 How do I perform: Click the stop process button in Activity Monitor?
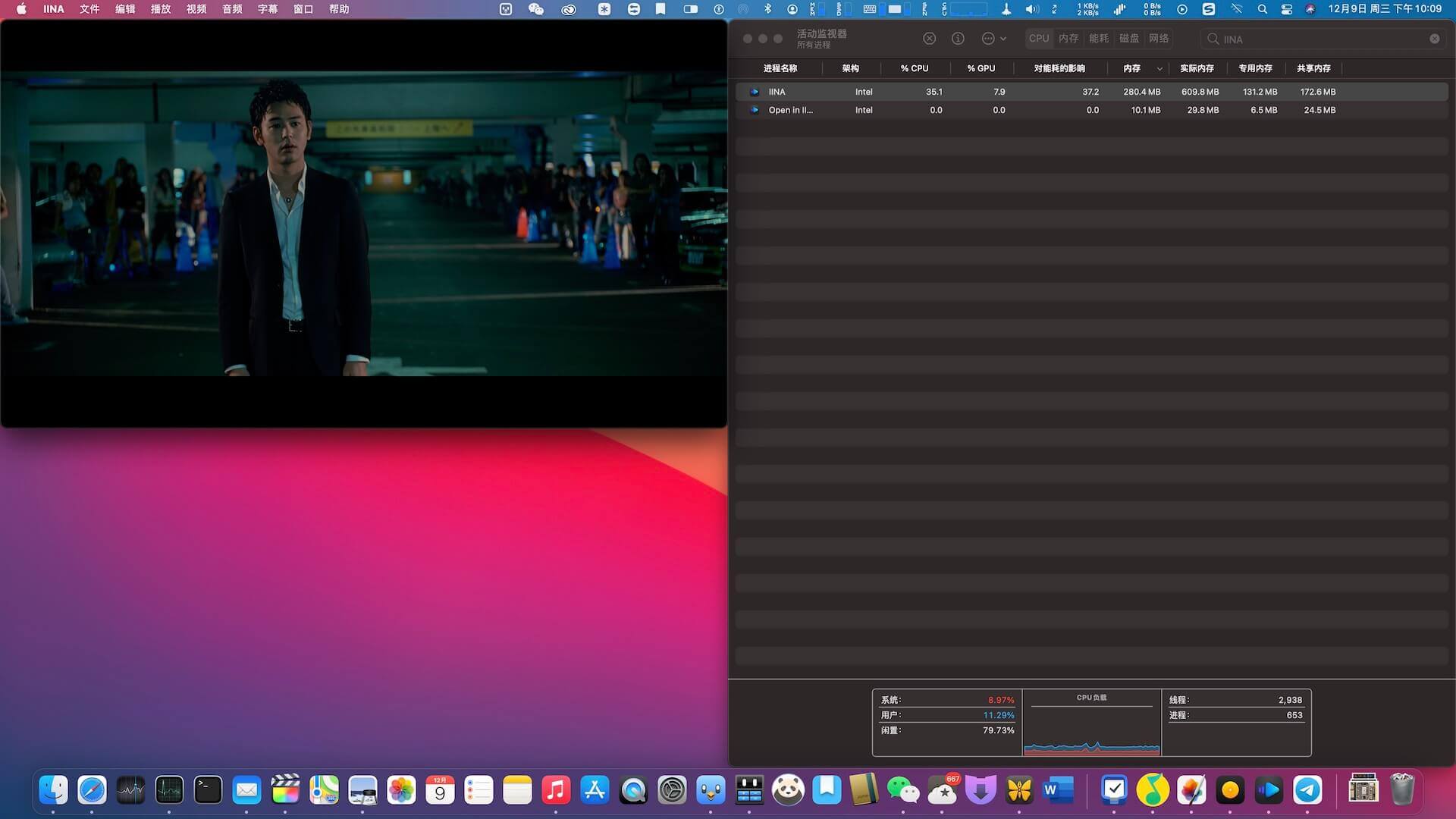[x=929, y=39]
